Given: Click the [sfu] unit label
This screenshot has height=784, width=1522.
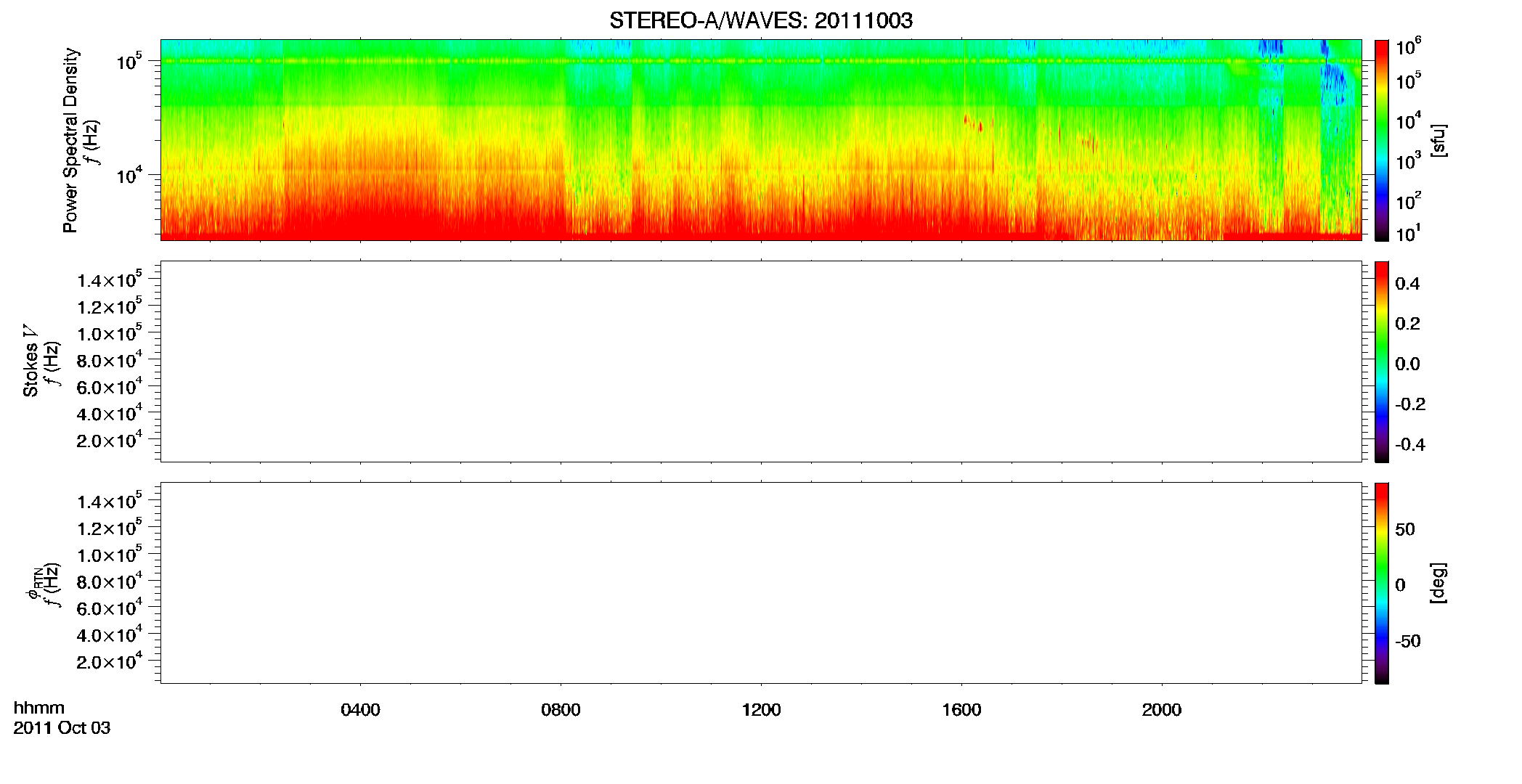Looking at the screenshot, I should pyautogui.click(x=1438, y=140).
